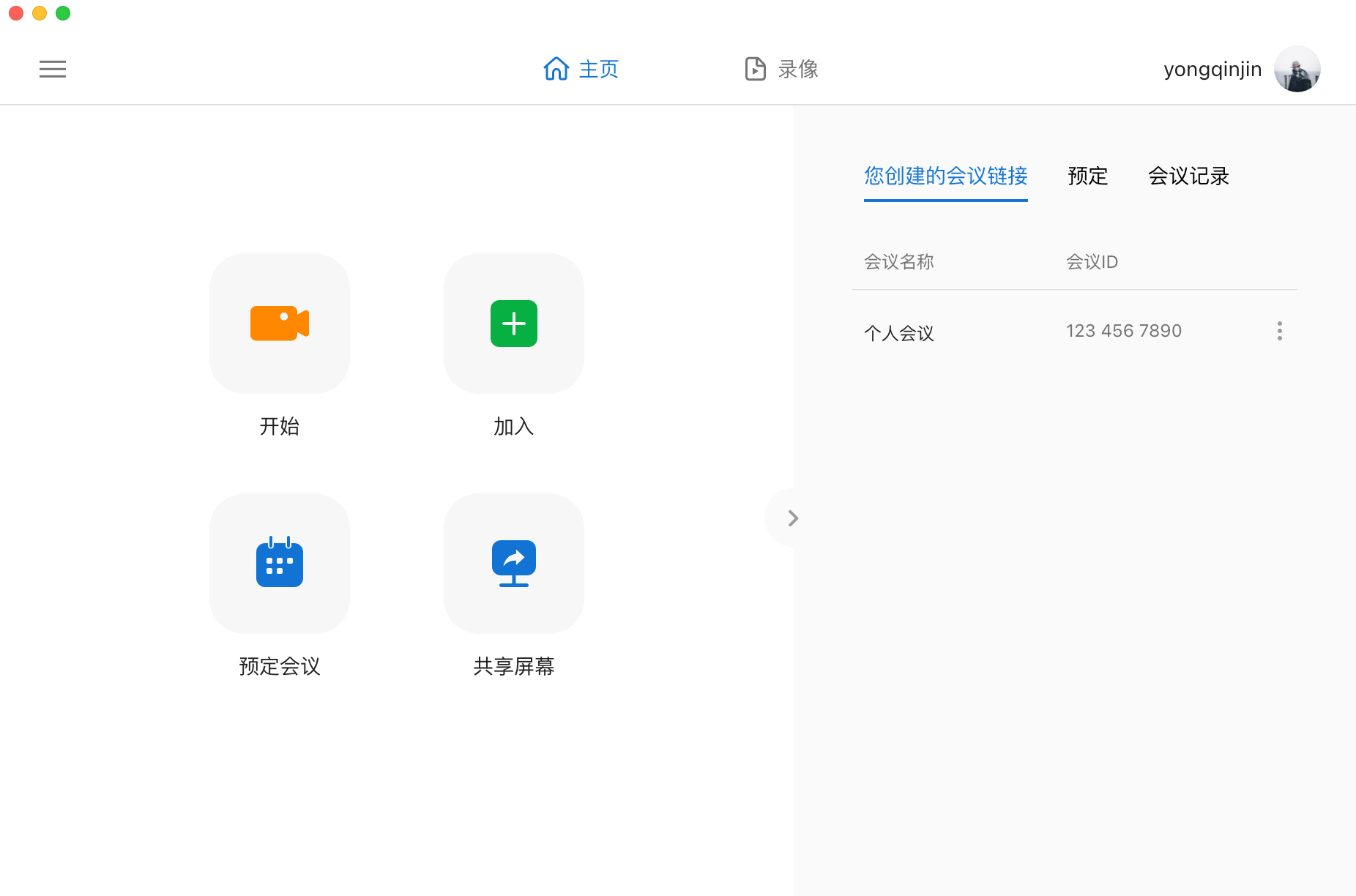Click the username yongqinjin
Screen dimensions: 1356x896
pyautogui.click(x=1212, y=69)
